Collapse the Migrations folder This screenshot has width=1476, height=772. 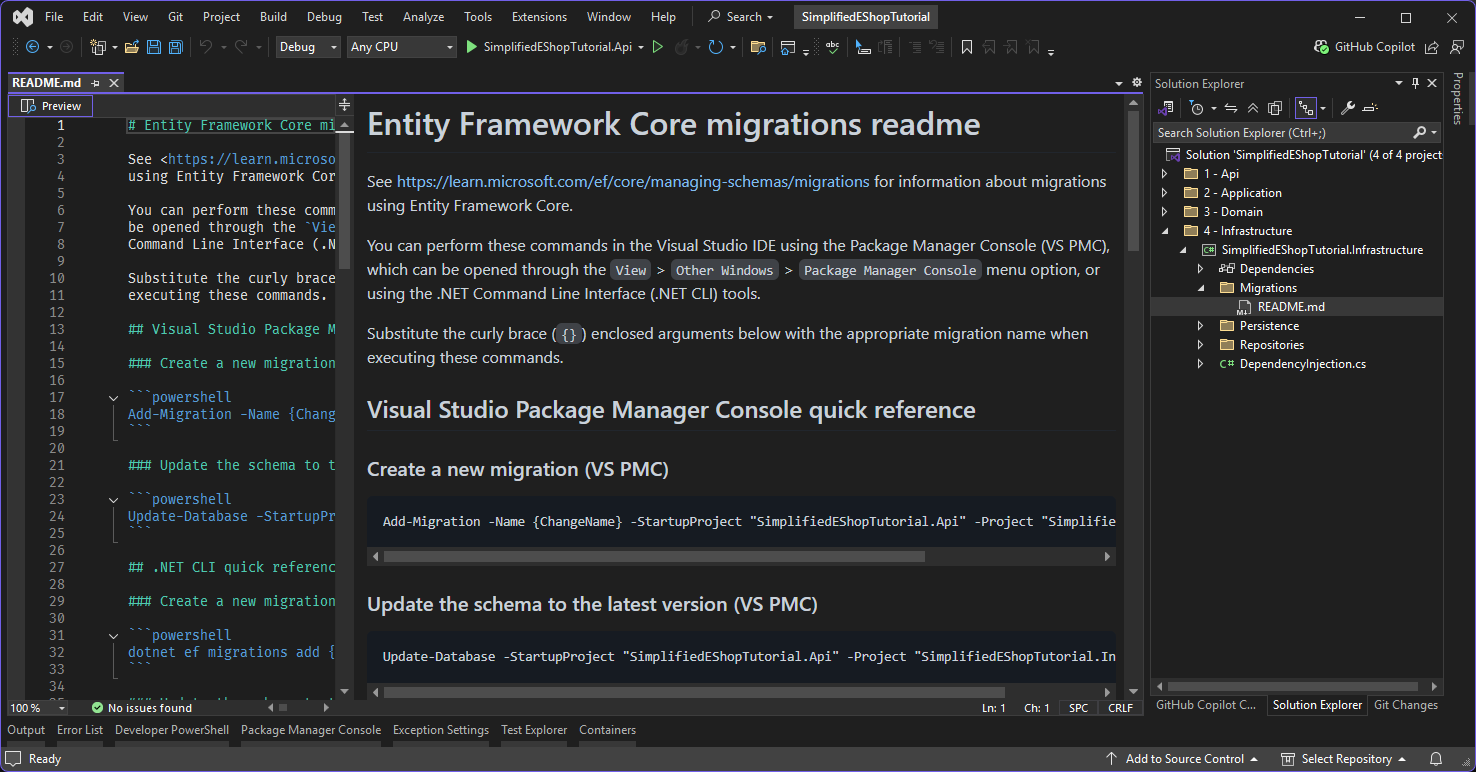point(1201,288)
